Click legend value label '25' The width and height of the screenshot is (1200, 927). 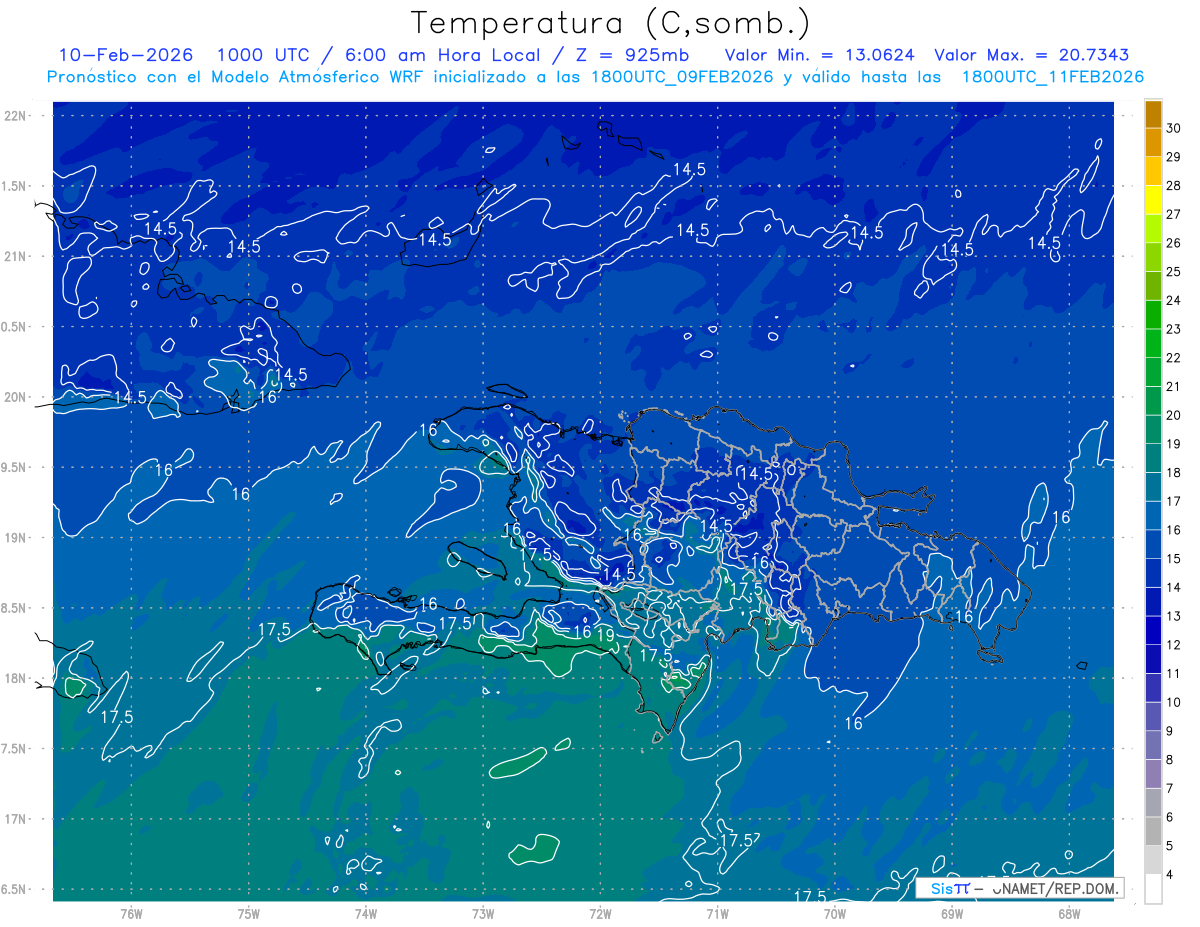point(1173,271)
